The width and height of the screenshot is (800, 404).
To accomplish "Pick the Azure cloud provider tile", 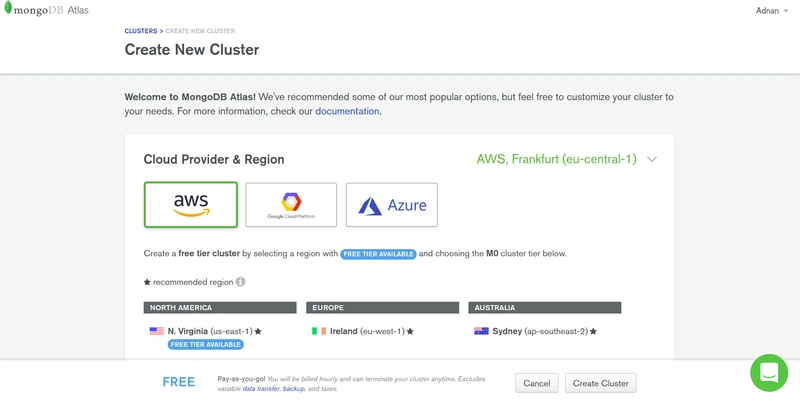I will tap(391, 205).
